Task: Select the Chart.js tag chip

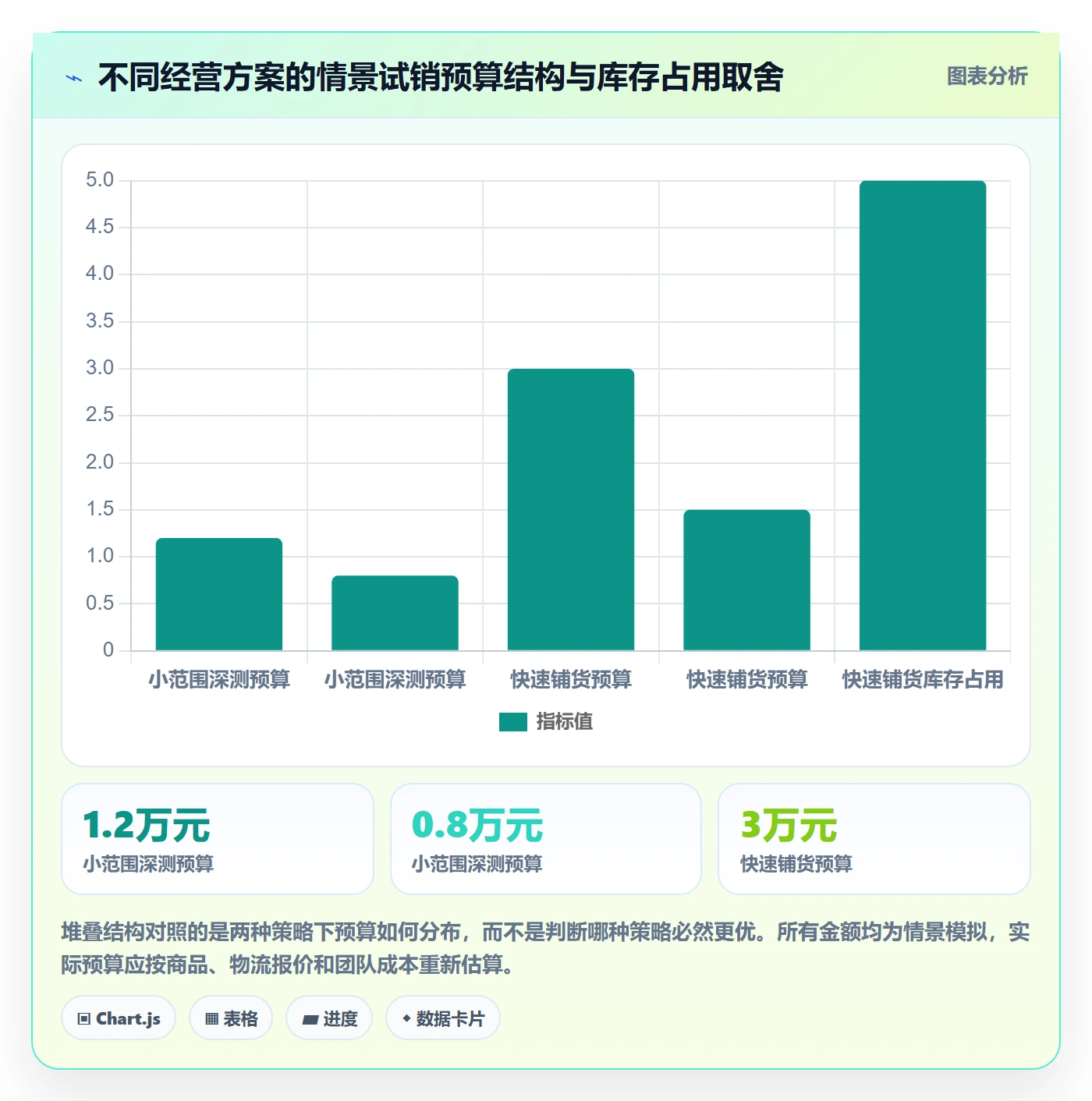Action: 119,1018
